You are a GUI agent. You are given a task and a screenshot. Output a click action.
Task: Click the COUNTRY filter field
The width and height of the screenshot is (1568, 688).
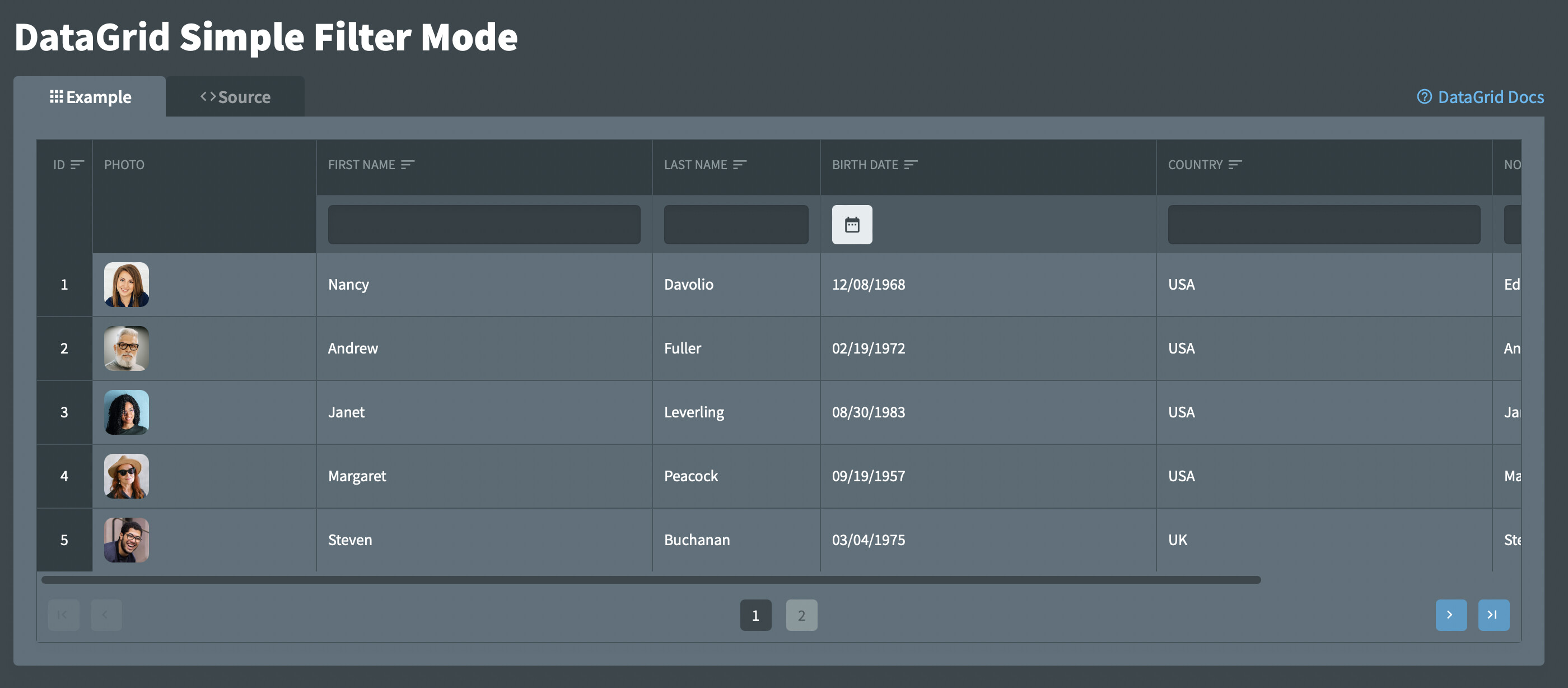tap(1324, 224)
